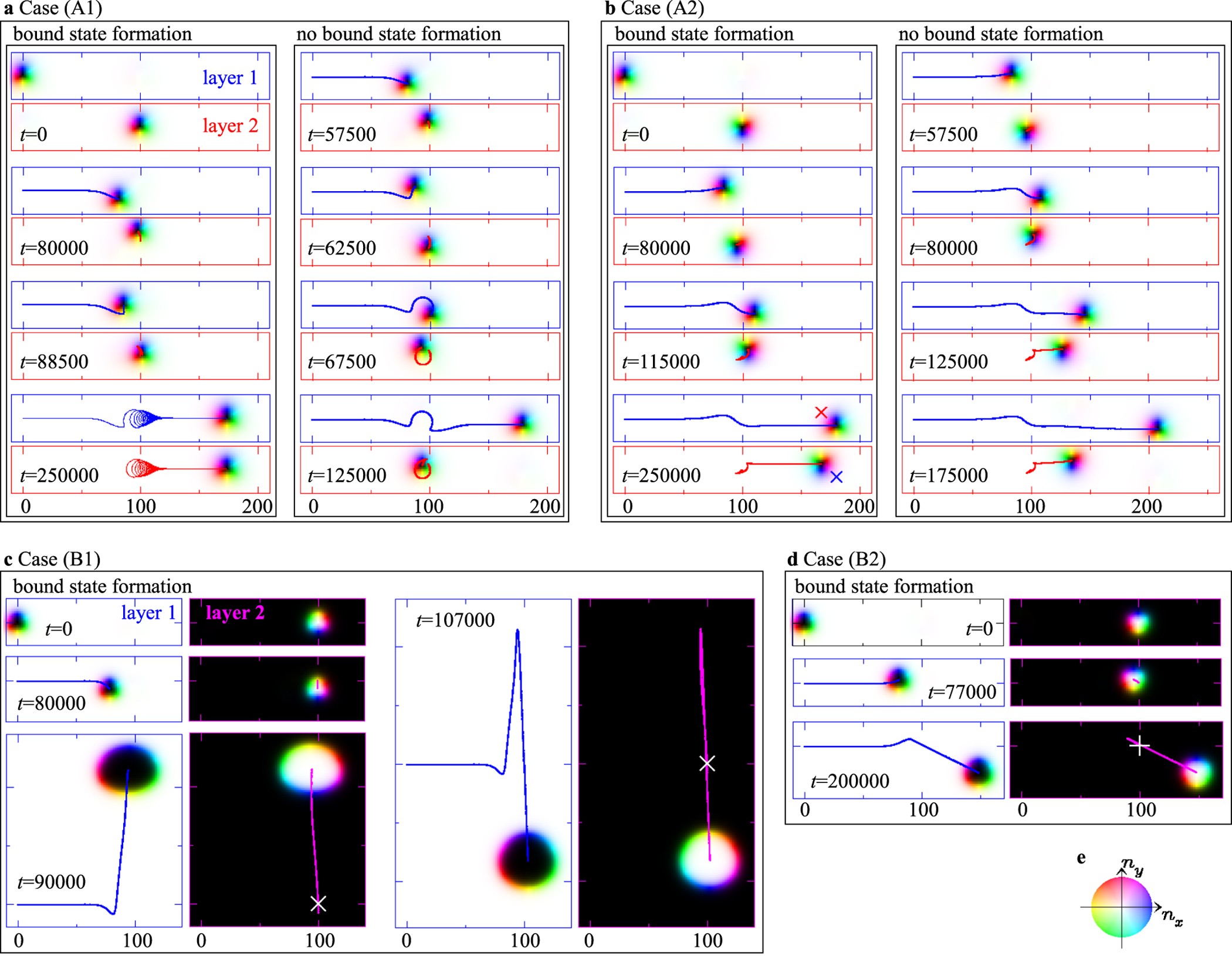
Task: Click the white + marker in Case (B2)
Action: pyautogui.click(x=1140, y=744)
